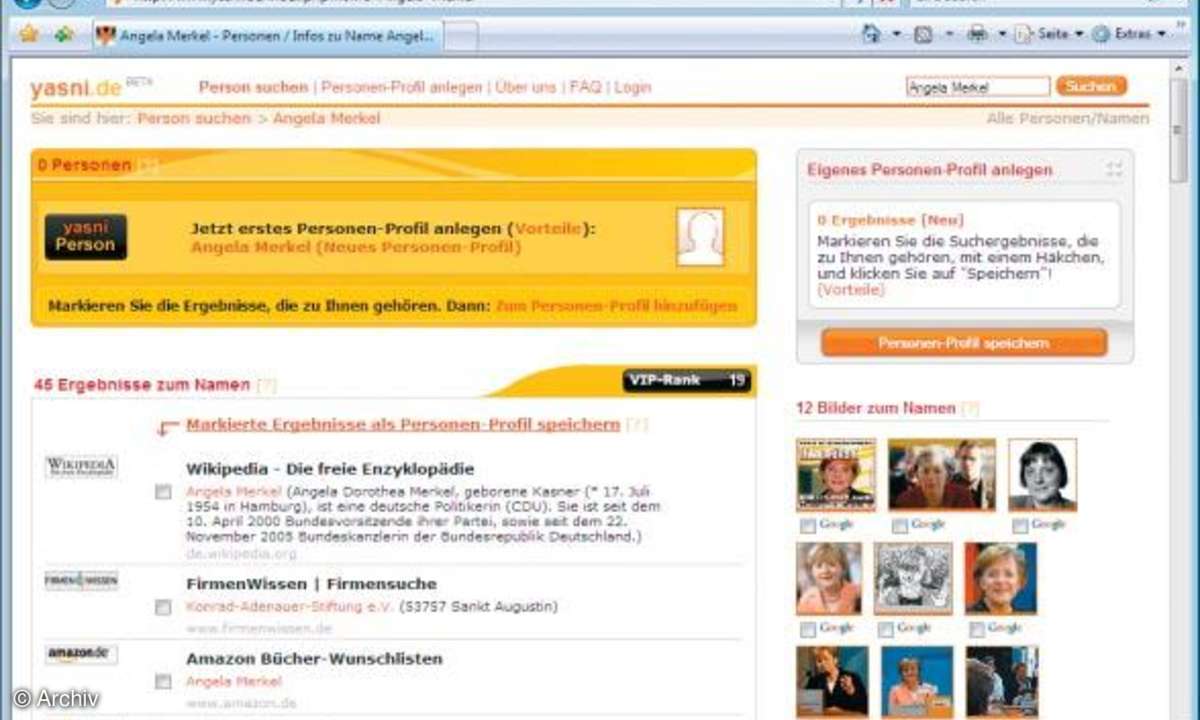Open the FAQ page

click(585, 87)
